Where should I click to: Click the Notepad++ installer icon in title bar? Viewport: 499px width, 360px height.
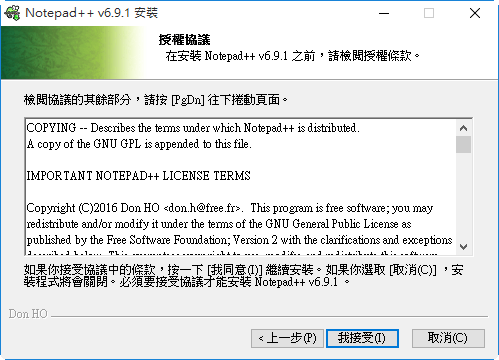pyautogui.click(x=12, y=13)
